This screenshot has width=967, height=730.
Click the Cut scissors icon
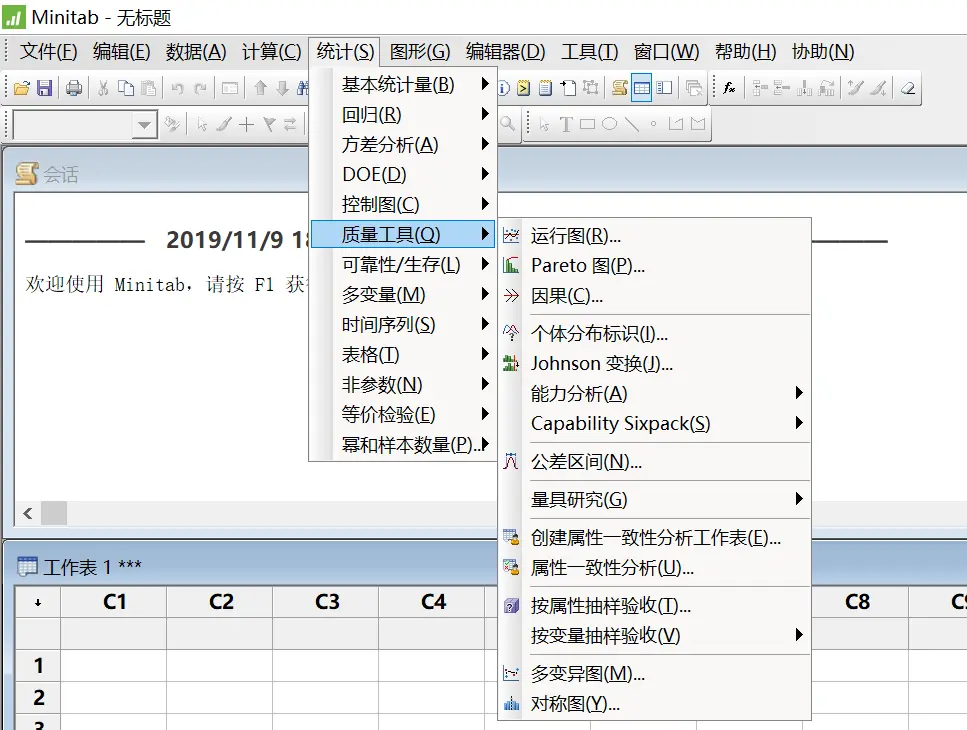[x=103, y=88]
